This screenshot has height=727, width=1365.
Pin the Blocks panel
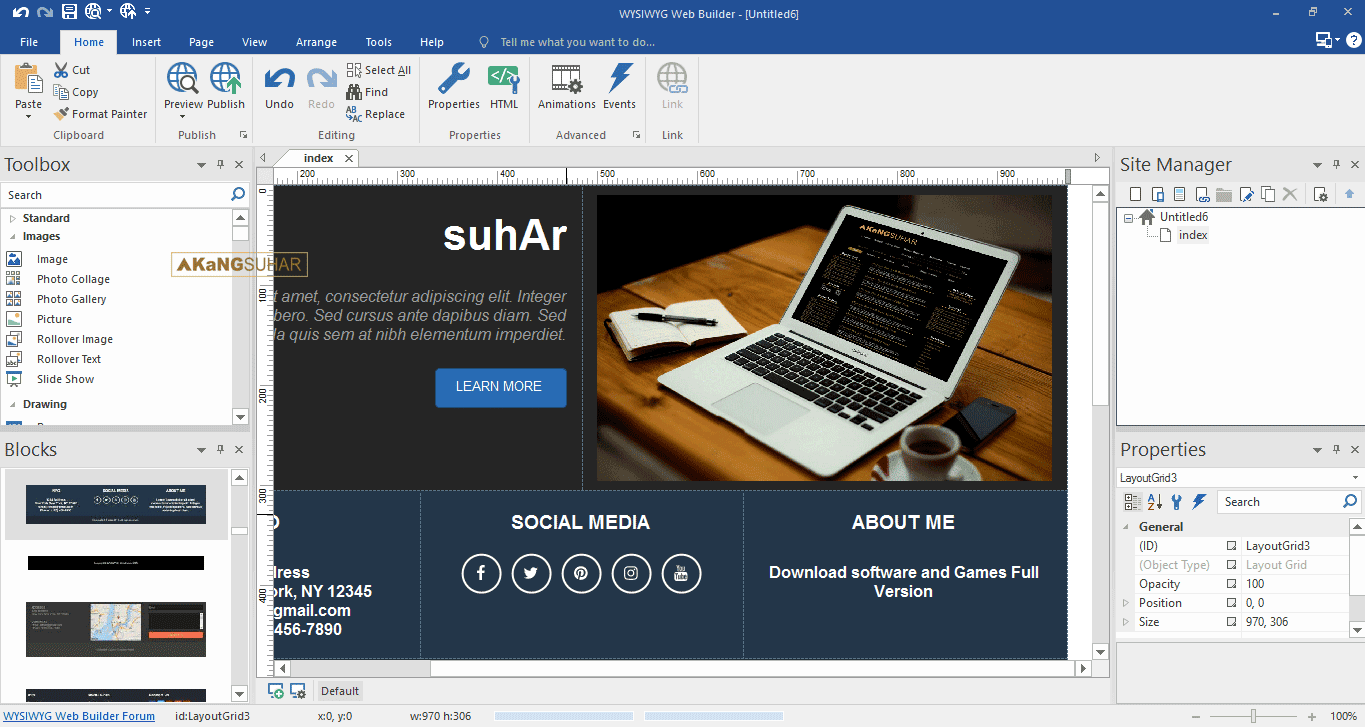(220, 450)
